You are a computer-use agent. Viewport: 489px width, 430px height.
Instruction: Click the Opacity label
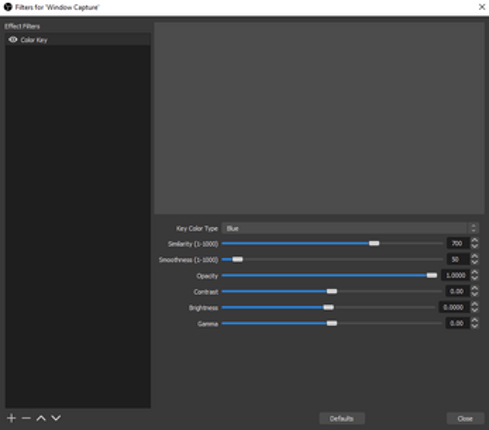(x=207, y=276)
